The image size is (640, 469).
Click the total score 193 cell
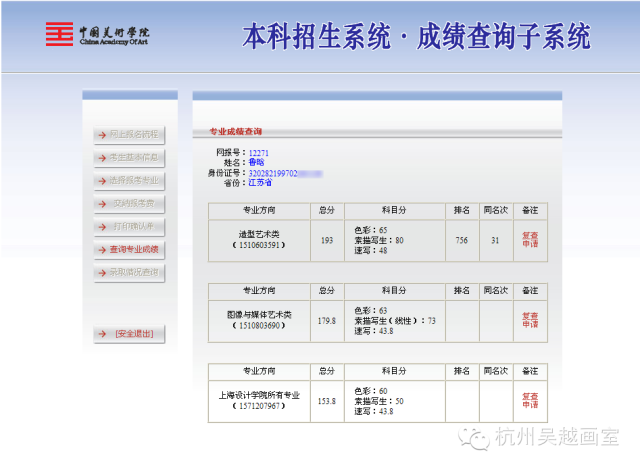pos(327,240)
